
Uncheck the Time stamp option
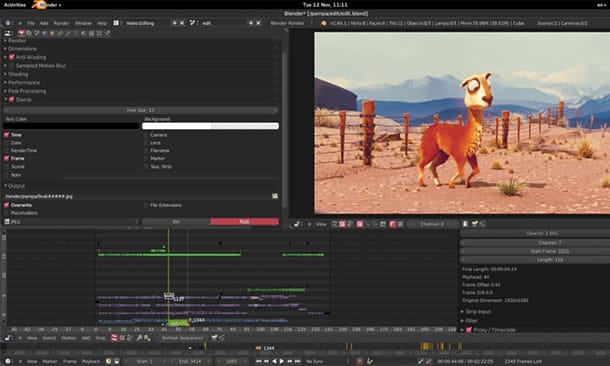(7, 135)
